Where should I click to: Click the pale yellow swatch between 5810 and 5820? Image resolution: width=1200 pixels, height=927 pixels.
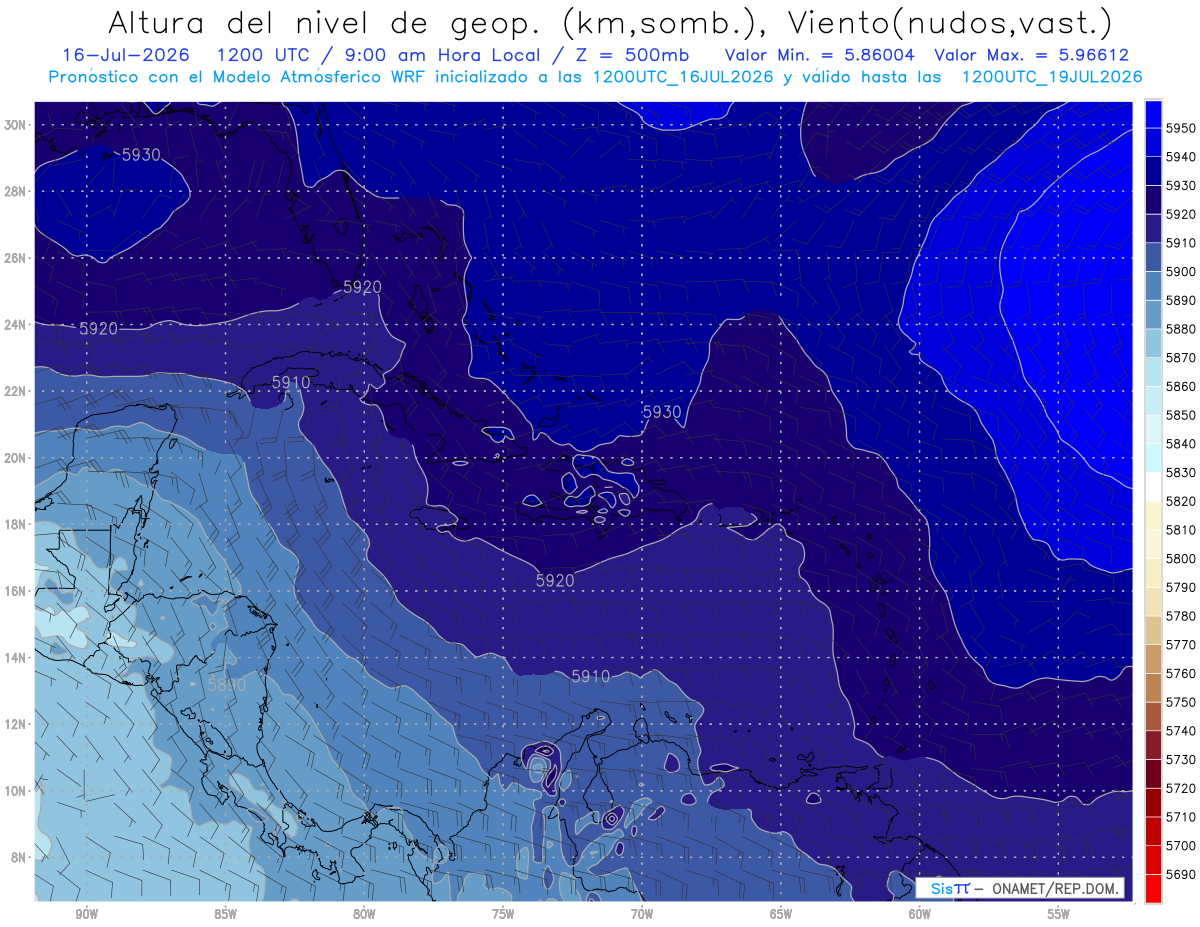click(1154, 515)
